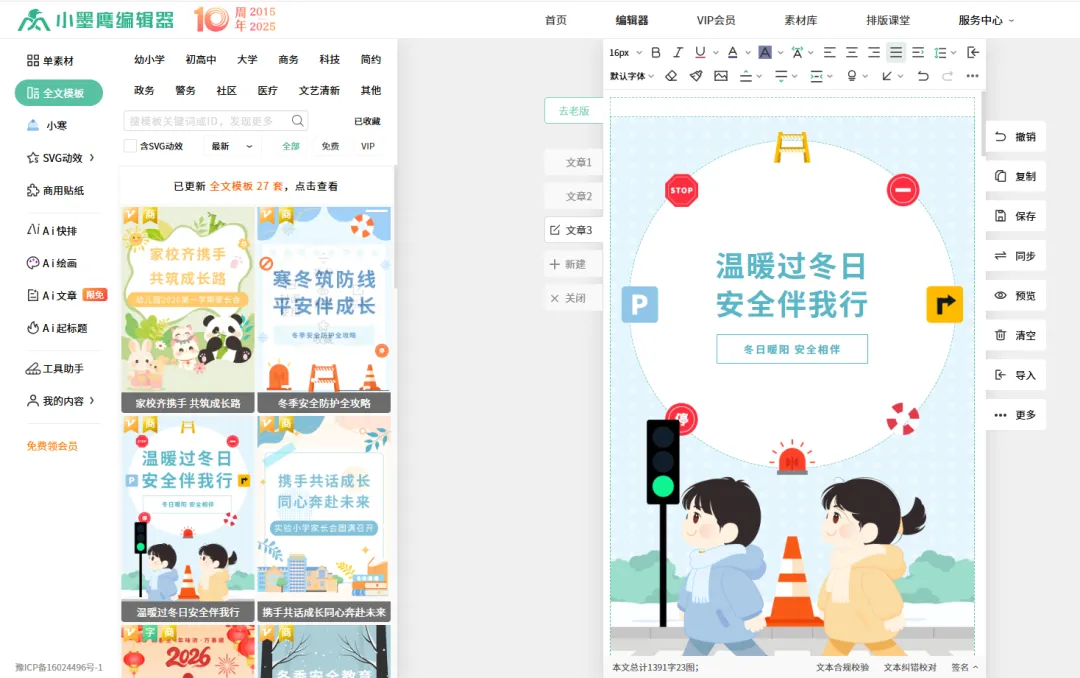Select the format painter brush
Image resolution: width=1080 pixels, height=678 pixels.
[696, 76]
